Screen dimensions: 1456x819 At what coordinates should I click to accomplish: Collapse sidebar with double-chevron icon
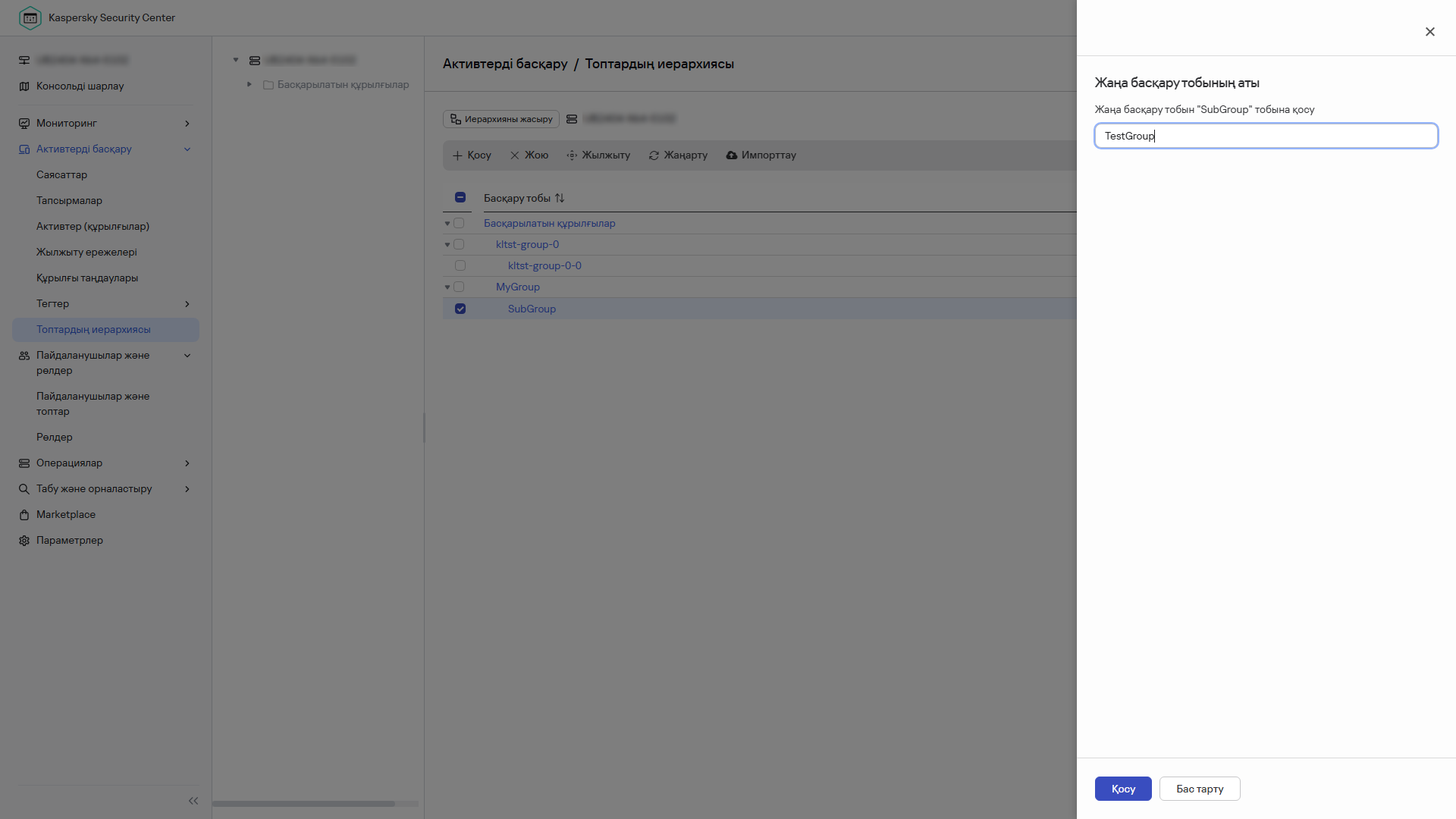(x=193, y=801)
